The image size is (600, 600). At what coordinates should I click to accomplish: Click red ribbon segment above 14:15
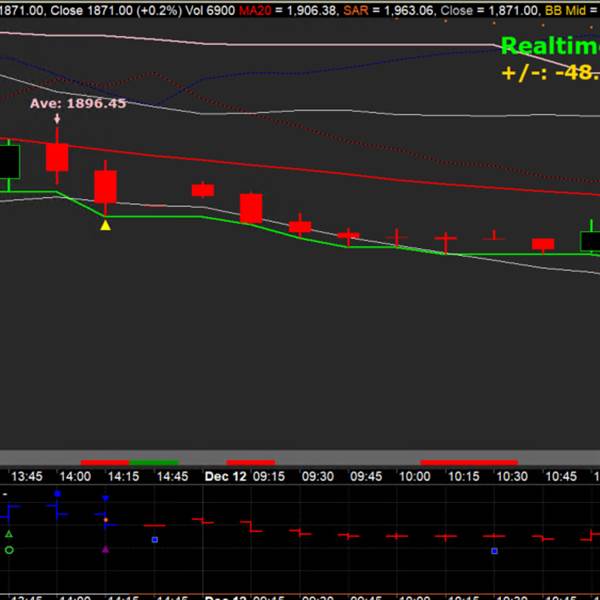pyautogui.click(x=105, y=462)
